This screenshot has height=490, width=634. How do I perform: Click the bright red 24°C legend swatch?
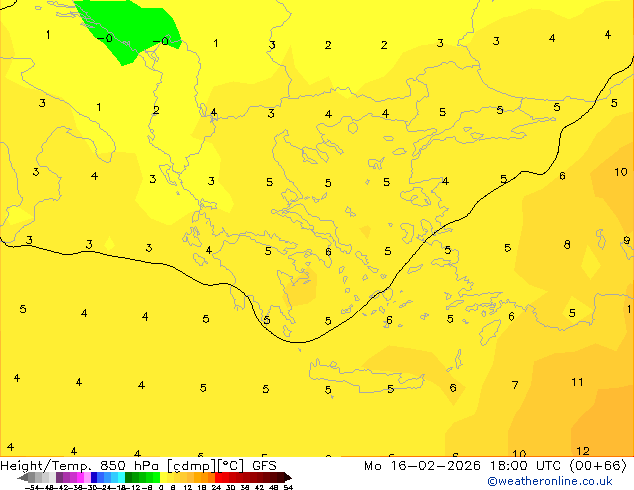pyautogui.click(x=219, y=477)
